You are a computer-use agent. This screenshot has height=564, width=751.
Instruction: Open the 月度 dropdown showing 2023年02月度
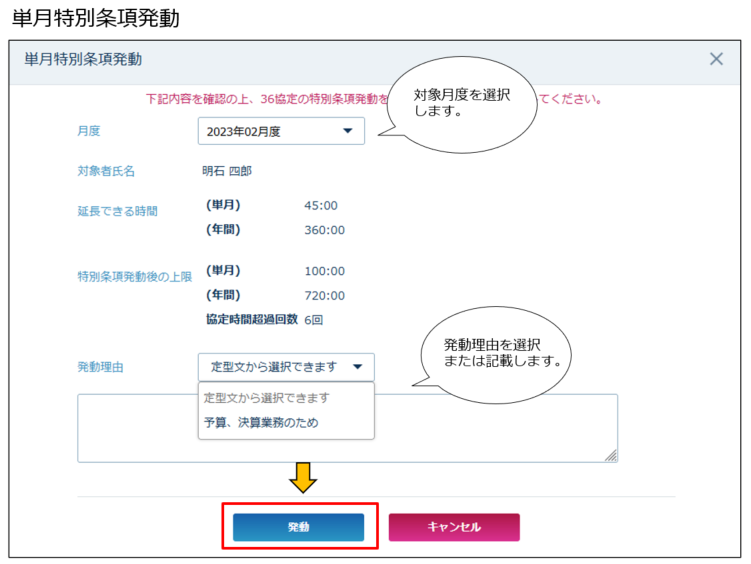[281, 131]
